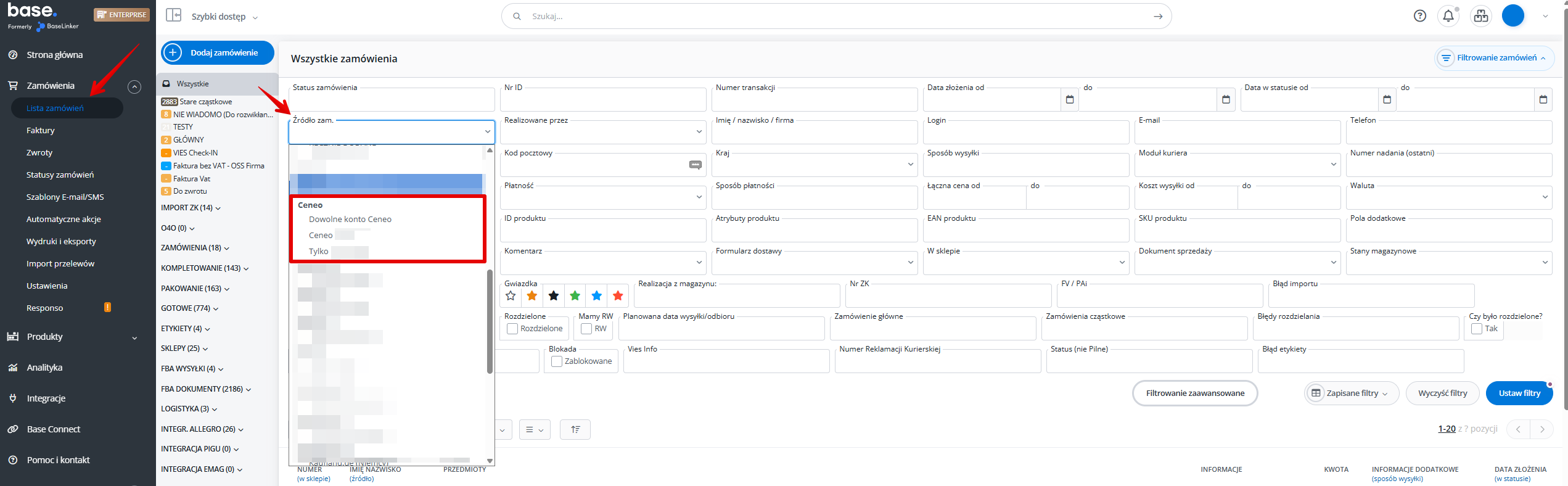This screenshot has width=1568, height=486.
Task: Click the Ustaw filtry button
Action: point(1519,393)
